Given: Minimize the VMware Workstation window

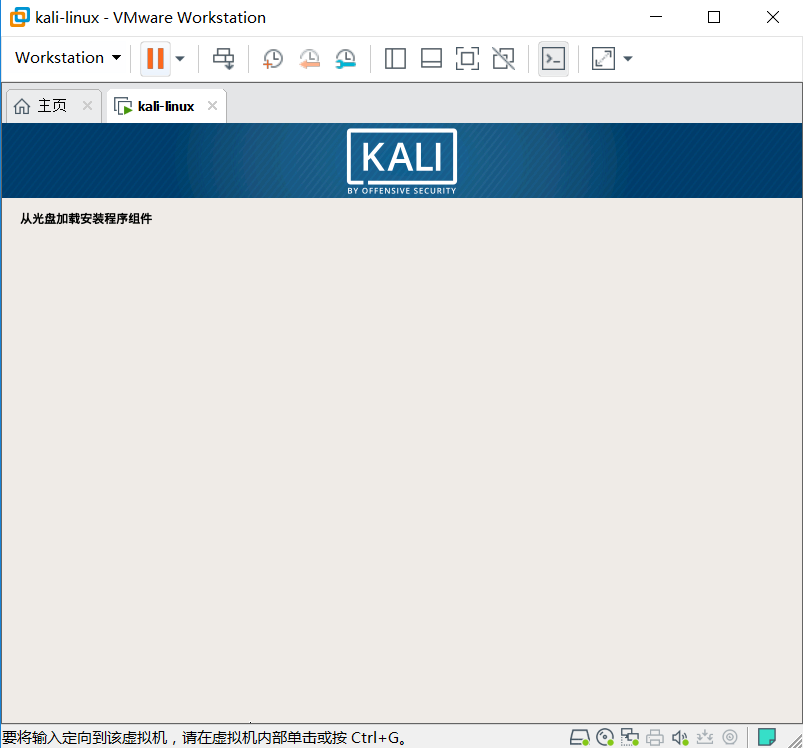Looking at the screenshot, I should coord(656,17).
